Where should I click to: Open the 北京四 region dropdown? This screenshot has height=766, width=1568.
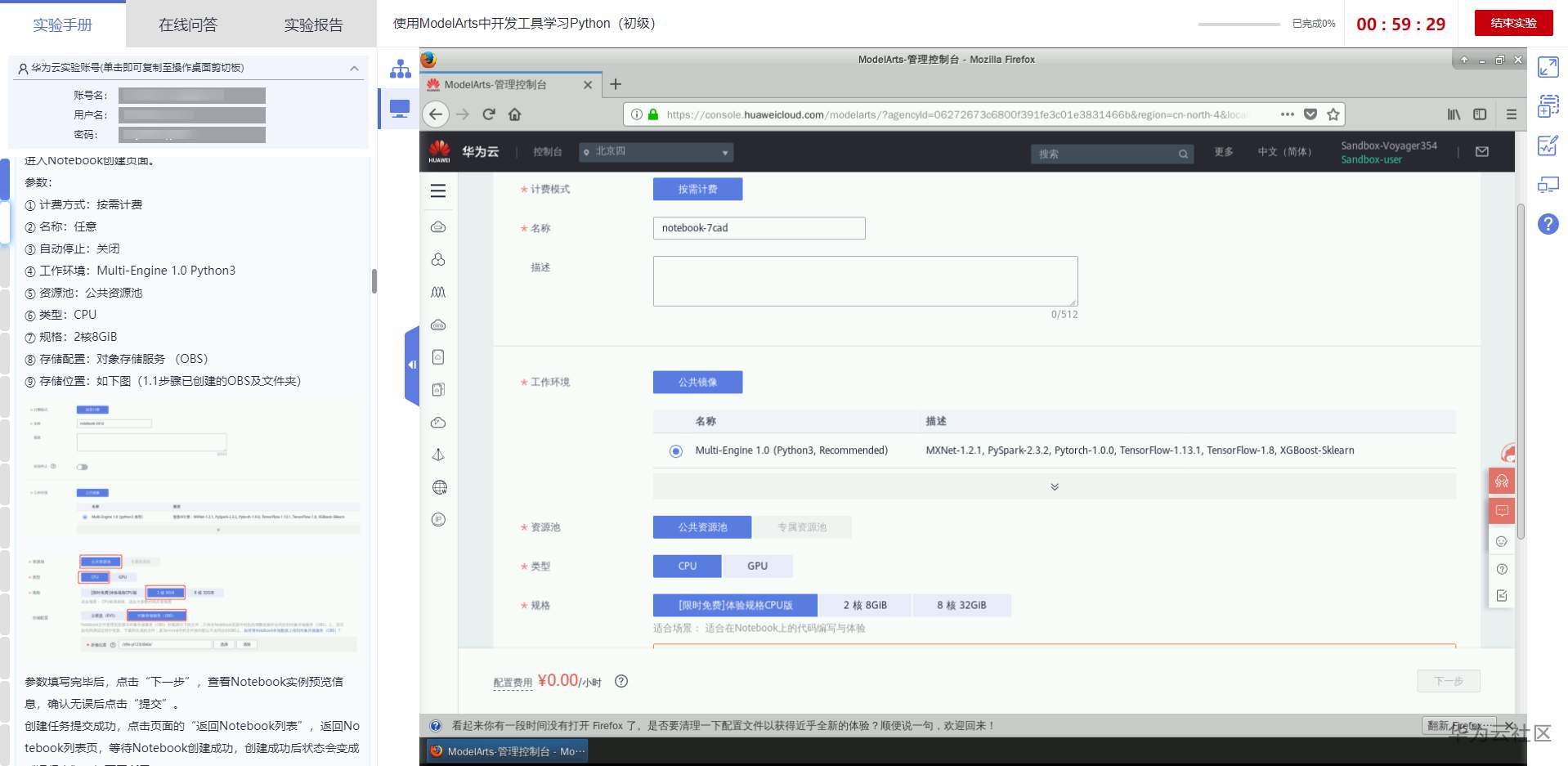point(656,152)
